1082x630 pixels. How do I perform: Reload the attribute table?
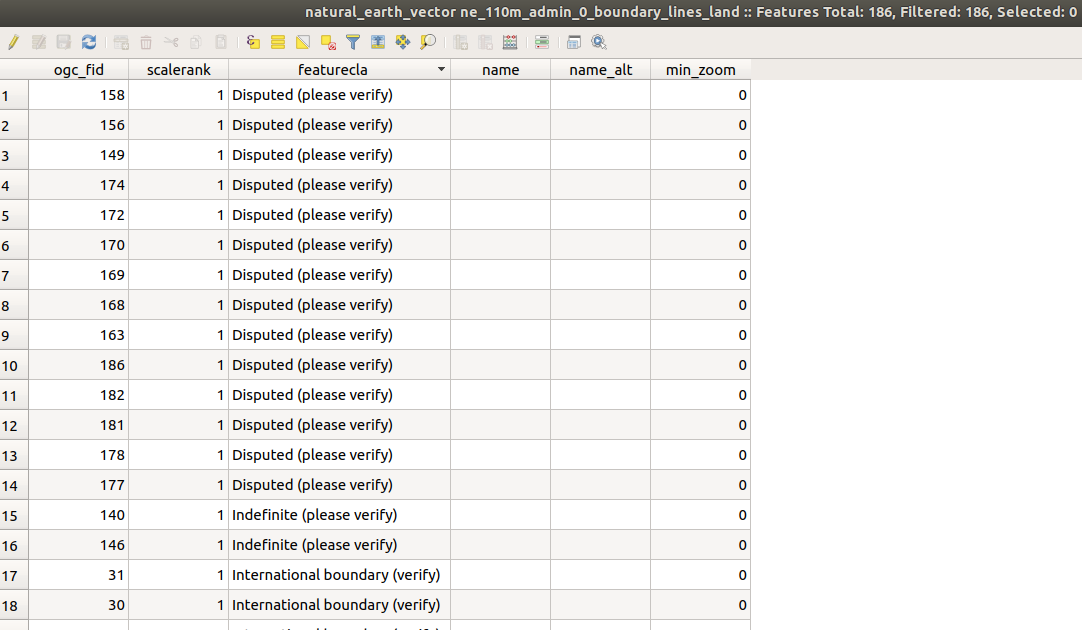tap(88, 42)
